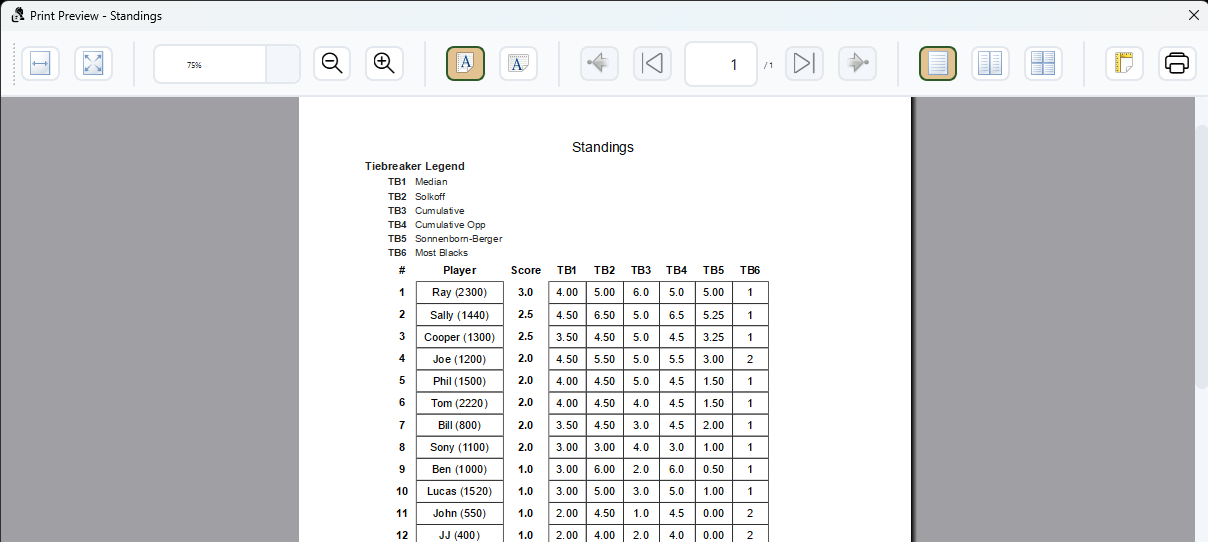Close the Print Preview window
The height and width of the screenshot is (542, 1208).
coord(1192,15)
